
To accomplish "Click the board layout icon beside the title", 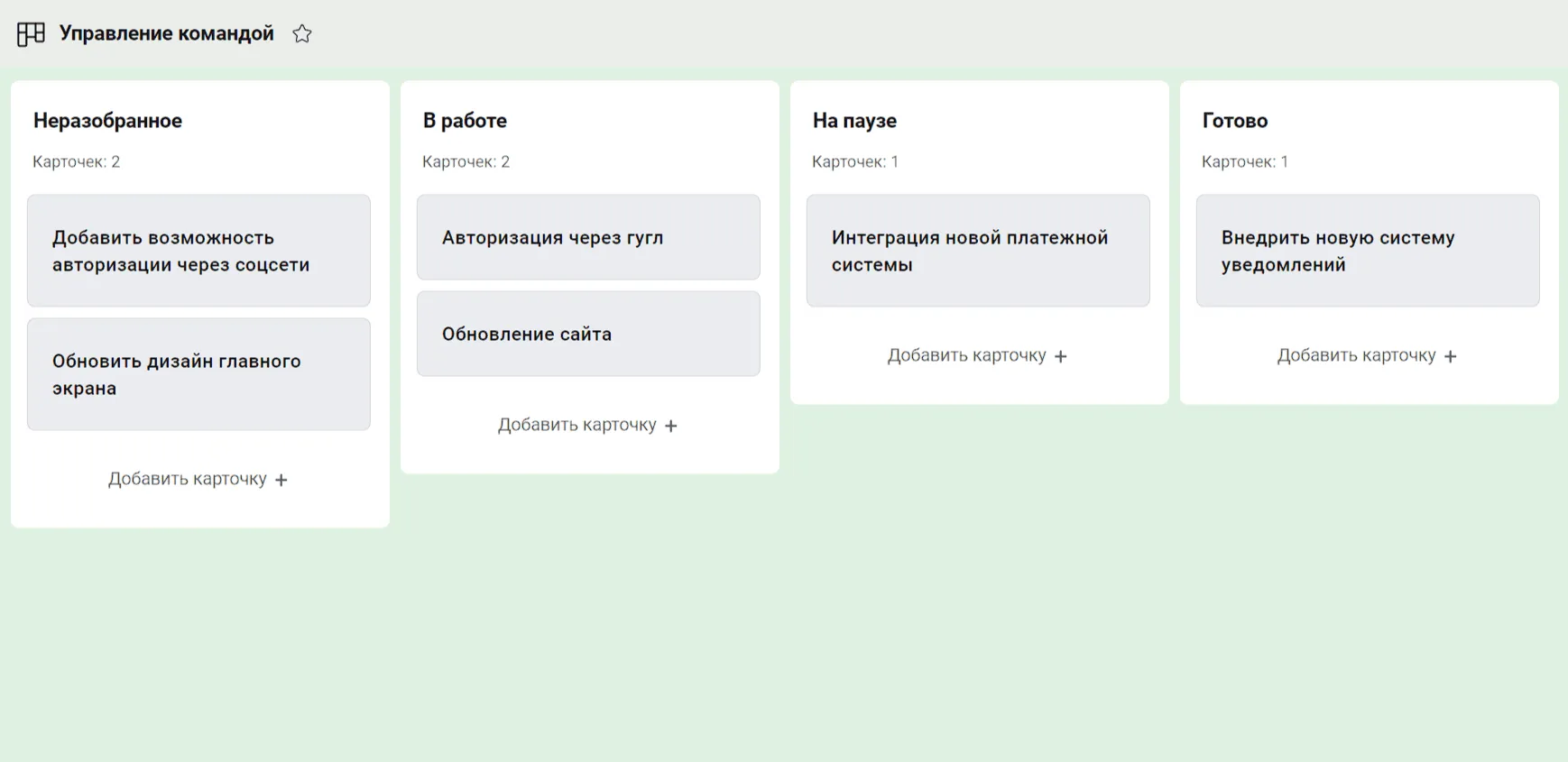I will 31,34.
